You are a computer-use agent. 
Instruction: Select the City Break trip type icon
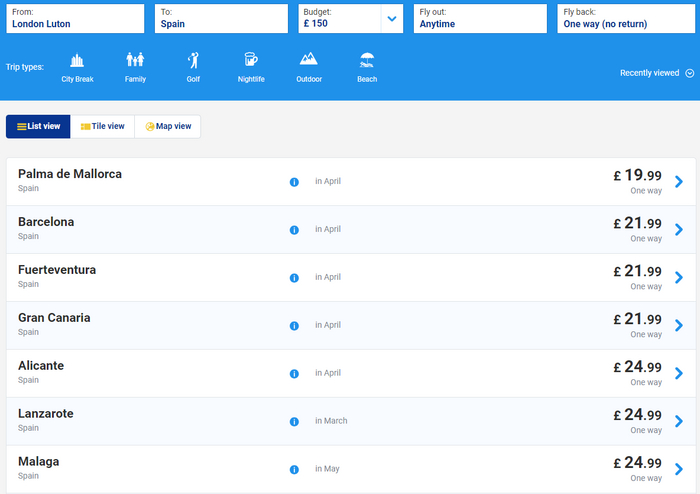click(x=77, y=61)
